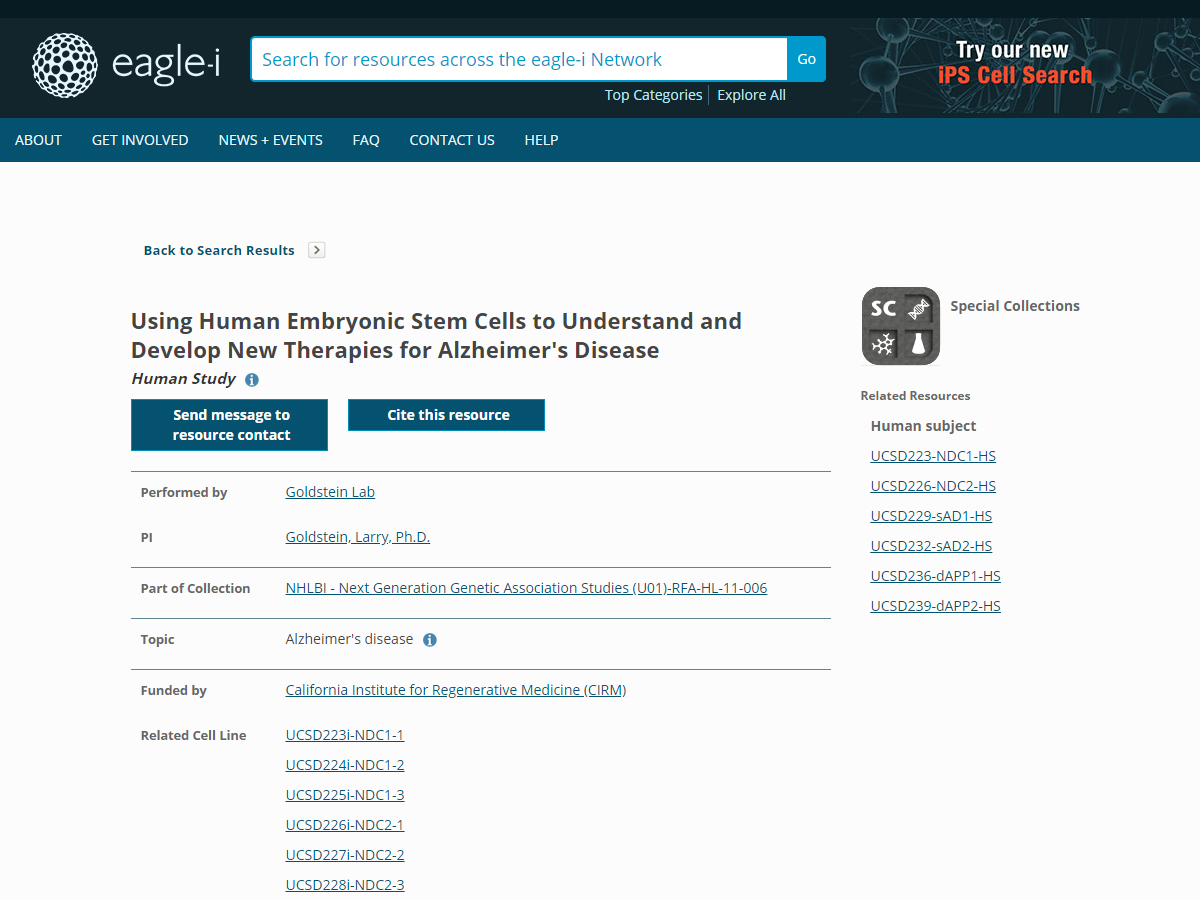The width and height of the screenshot is (1200, 900).
Task: Click Send message to resource contact
Action: (229, 425)
